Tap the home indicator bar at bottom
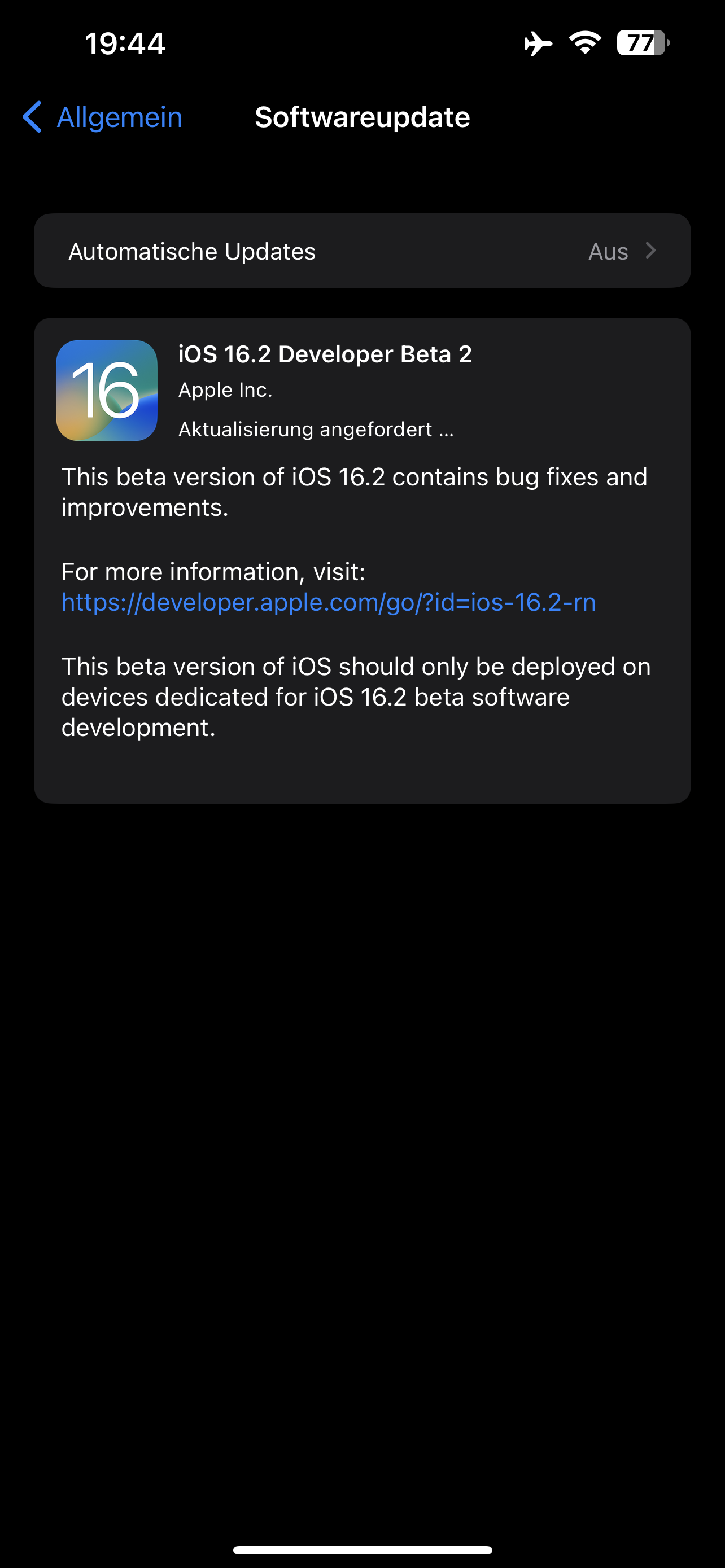 click(x=362, y=1550)
